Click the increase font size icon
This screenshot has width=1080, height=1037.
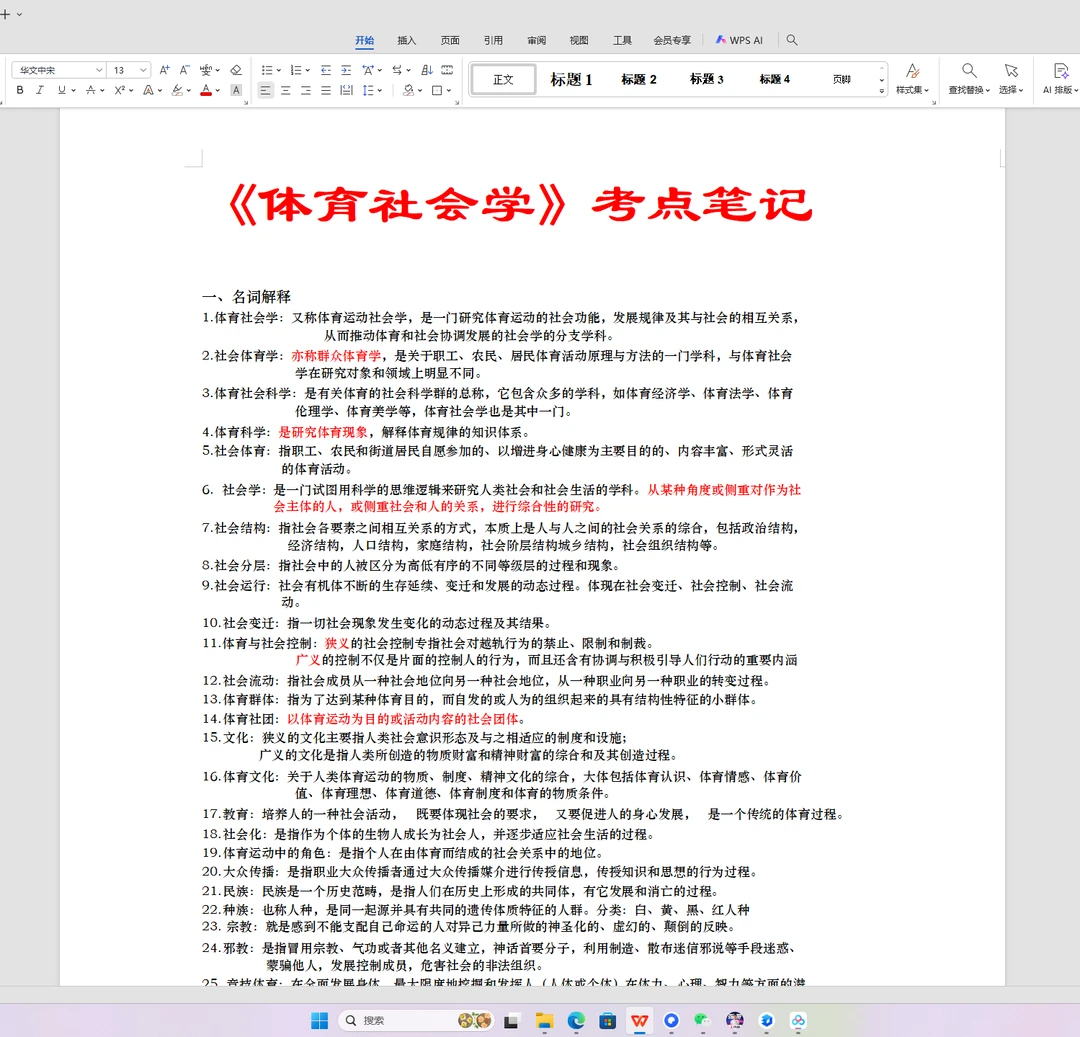[164, 70]
